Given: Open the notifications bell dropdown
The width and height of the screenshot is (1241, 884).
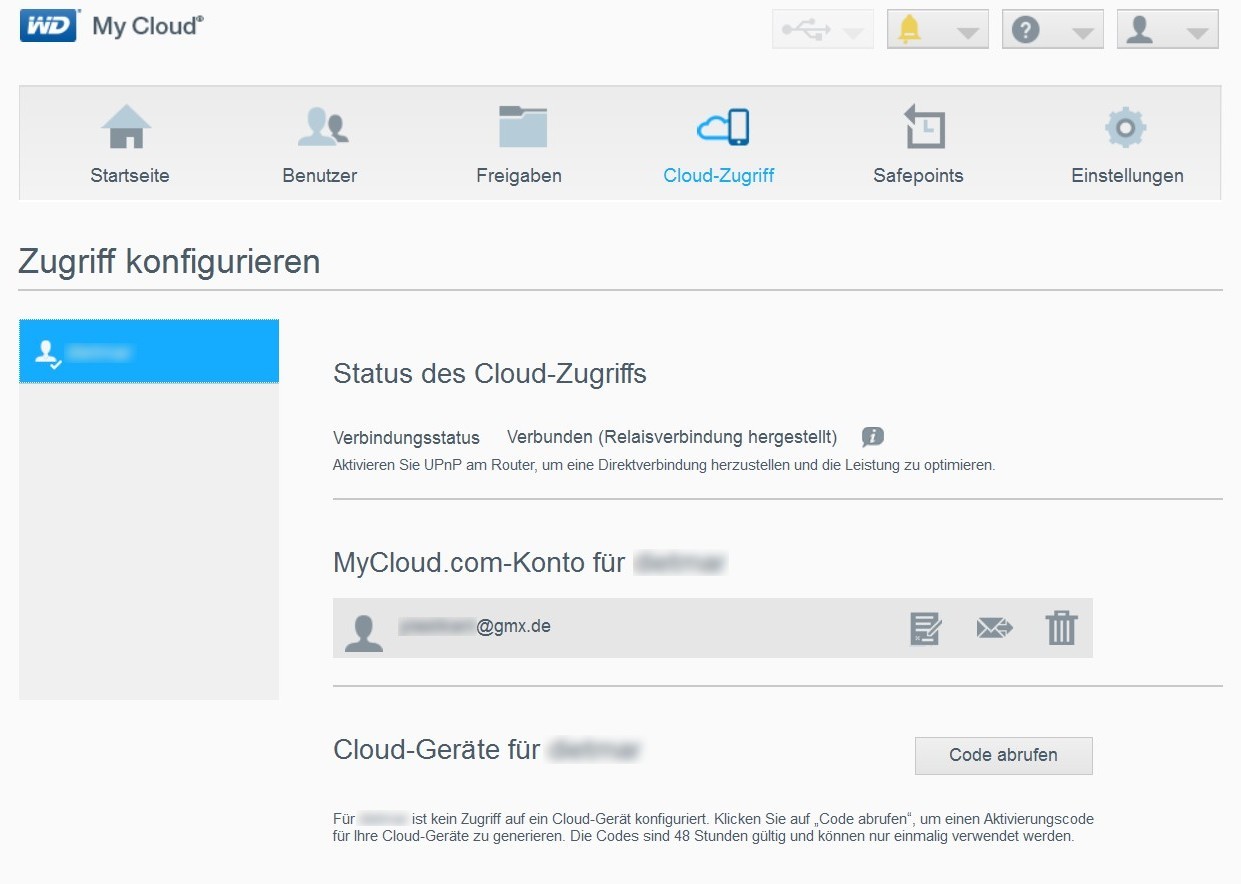Looking at the screenshot, I should point(938,30).
